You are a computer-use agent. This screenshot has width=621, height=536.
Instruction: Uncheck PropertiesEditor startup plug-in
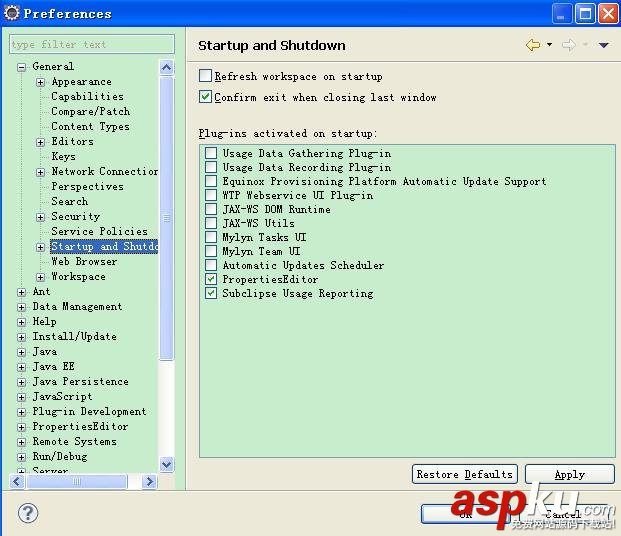pyautogui.click(x=211, y=279)
